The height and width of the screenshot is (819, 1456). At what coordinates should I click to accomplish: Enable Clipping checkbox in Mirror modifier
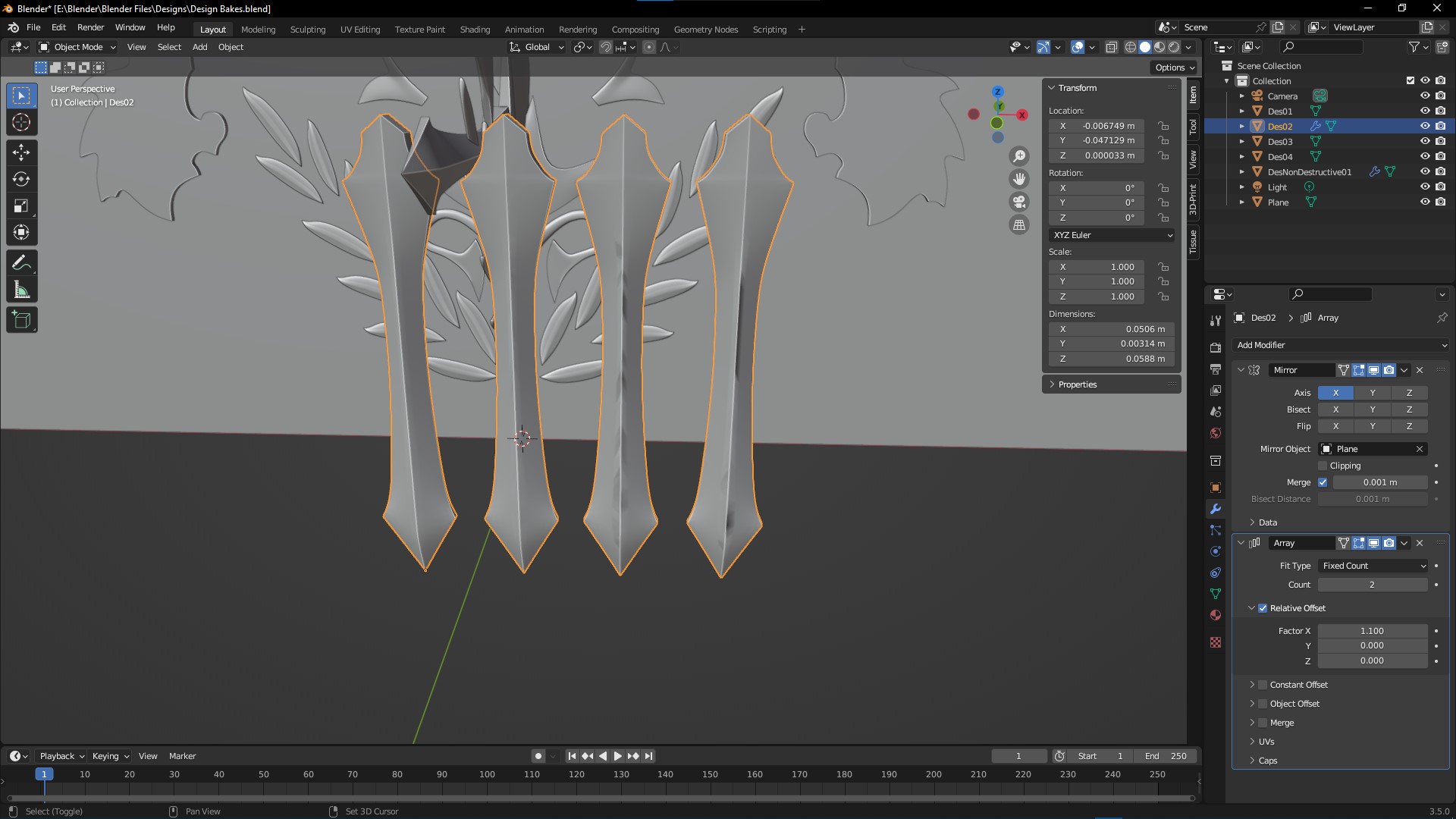click(1323, 466)
